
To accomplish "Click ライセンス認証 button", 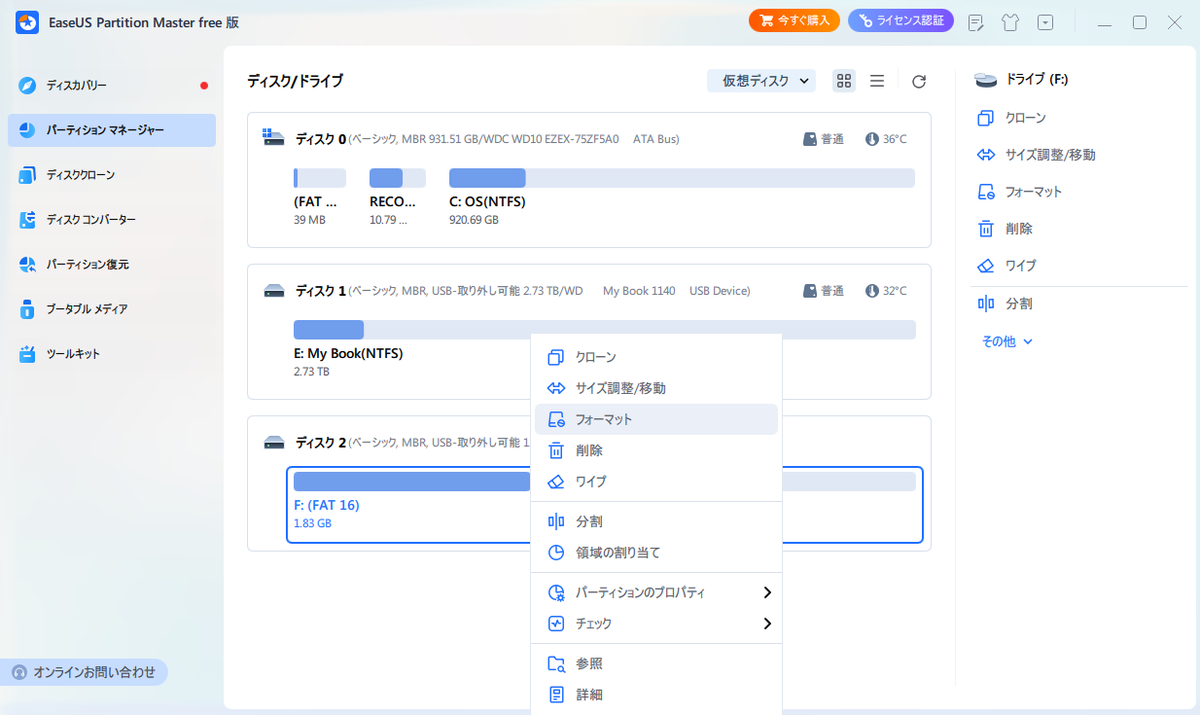I will 901,21.
